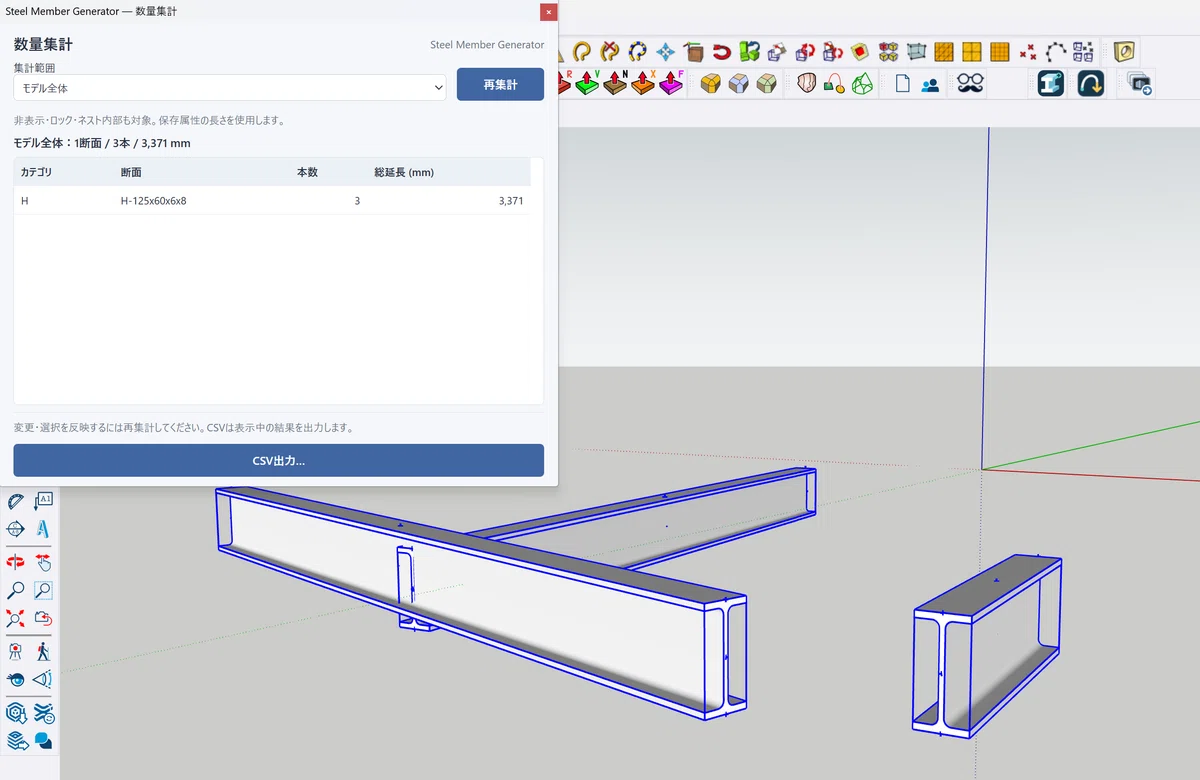Activate the Orbit tool
Viewport: 1200px width, 780px height.
[x=15, y=561]
